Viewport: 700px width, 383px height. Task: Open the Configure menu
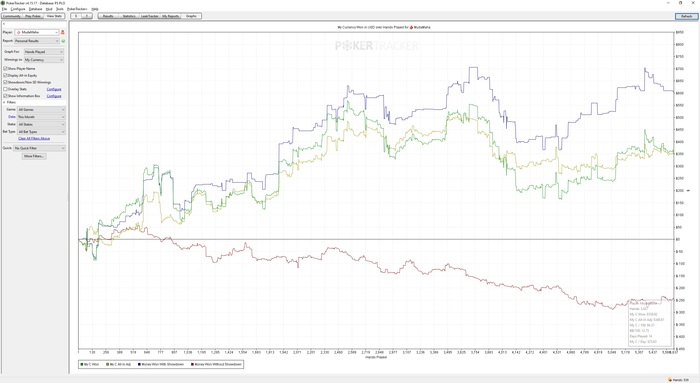click(x=18, y=9)
